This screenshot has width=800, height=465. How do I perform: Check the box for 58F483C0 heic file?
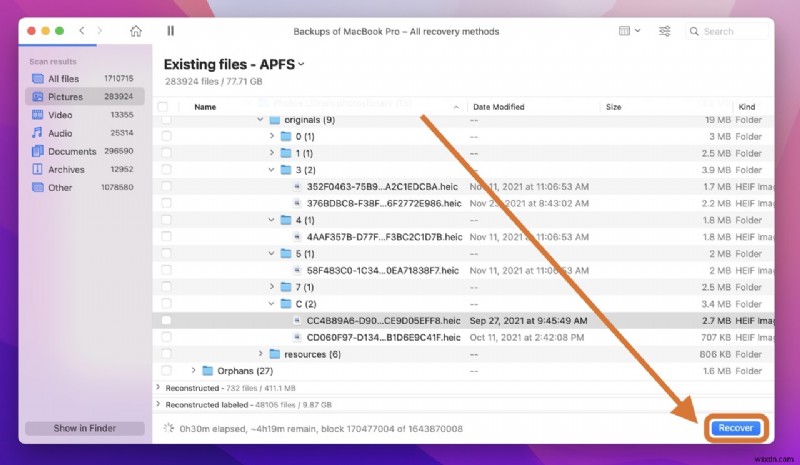[x=166, y=271]
